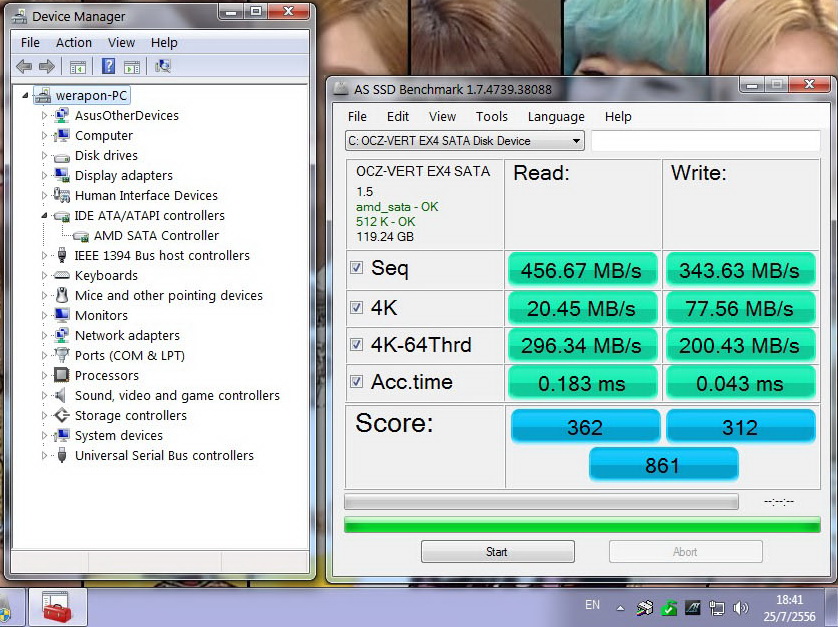Click the network icon in system tray
The height and width of the screenshot is (627, 838).
click(x=717, y=608)
